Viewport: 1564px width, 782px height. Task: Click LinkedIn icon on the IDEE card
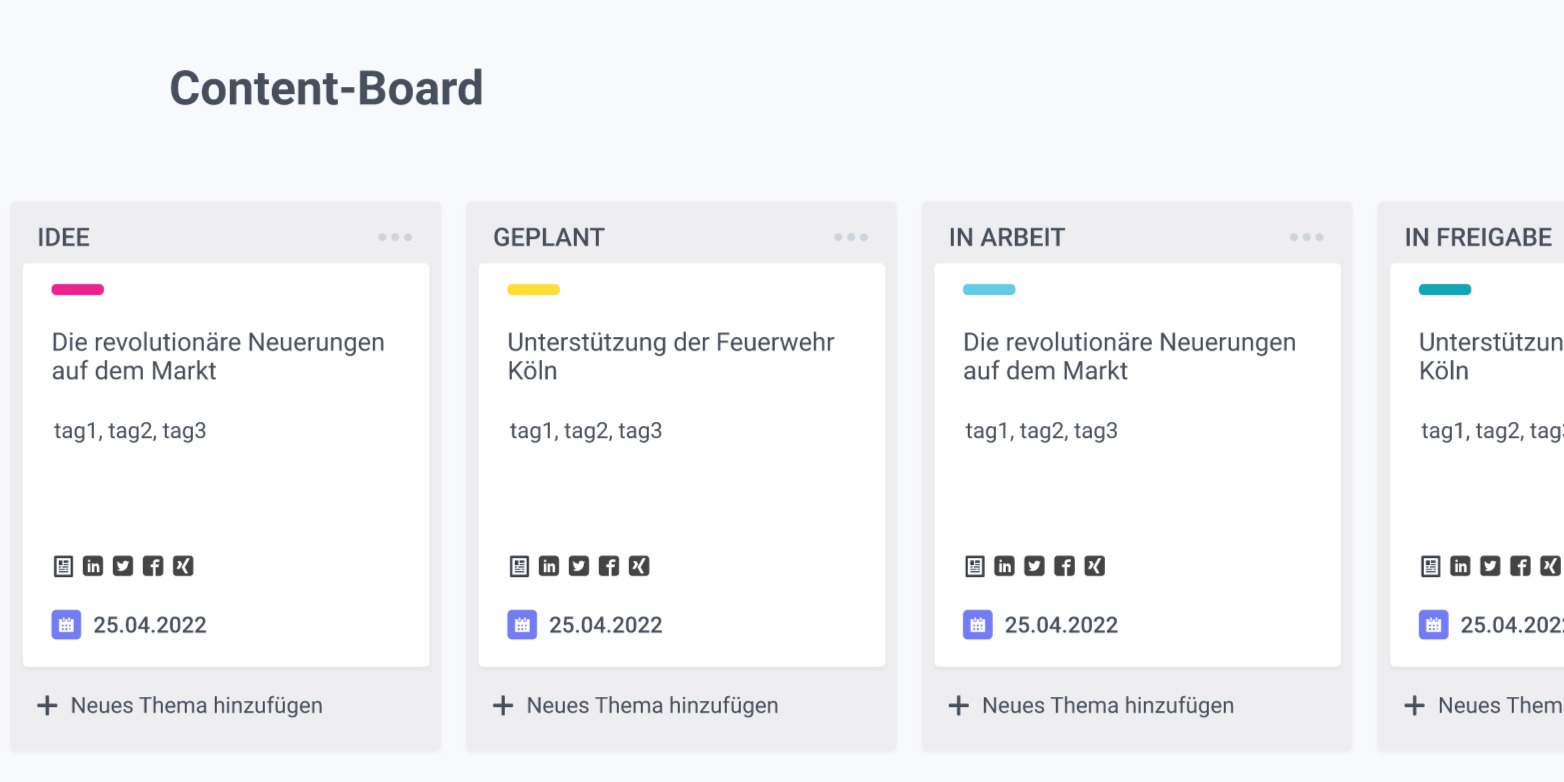pyautogui.click(x=93, y=566)
